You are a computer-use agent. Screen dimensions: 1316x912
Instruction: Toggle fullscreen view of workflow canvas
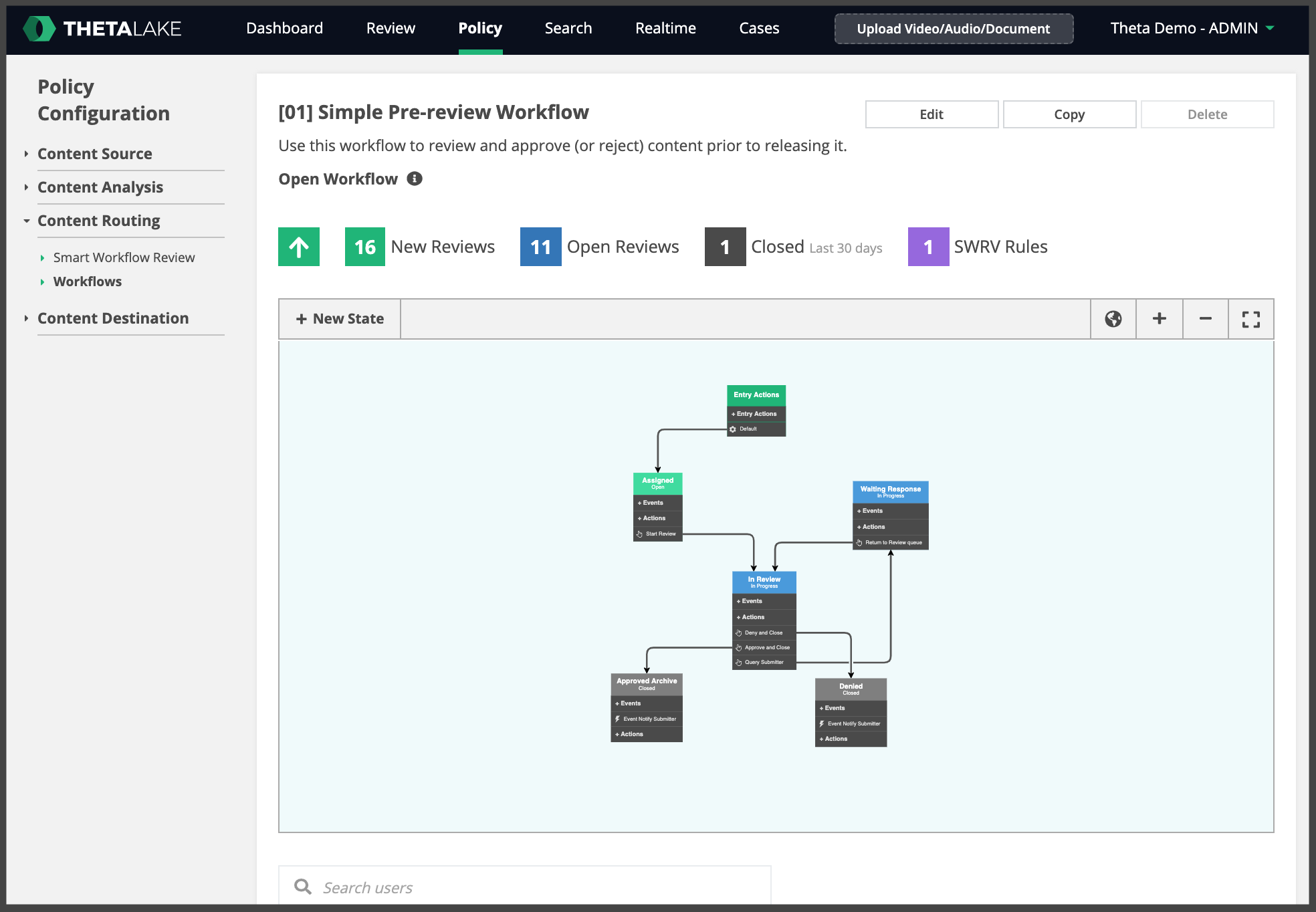click(x=1251, y=319)
